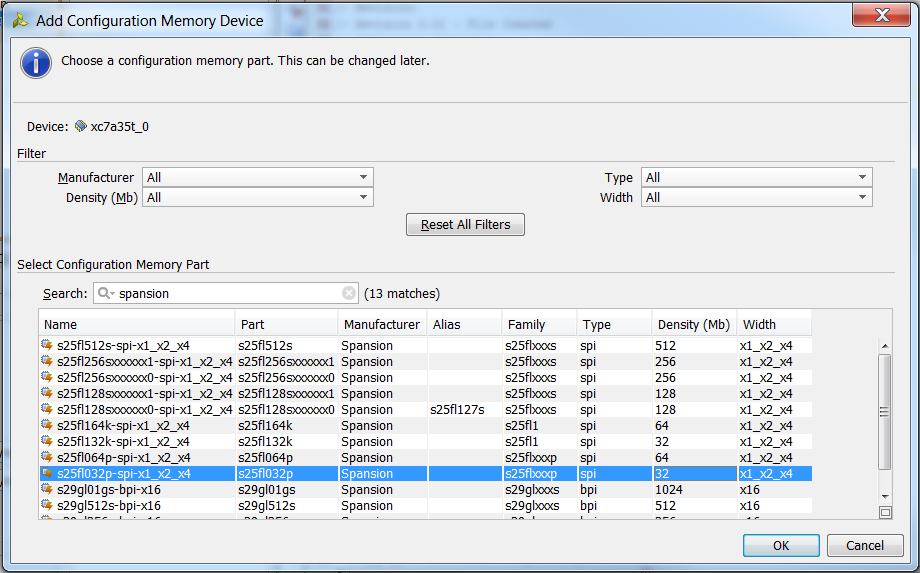Sort by the Manufacturer column header
The width and height of the screenshot is (920, 573).
pos(383,324)
